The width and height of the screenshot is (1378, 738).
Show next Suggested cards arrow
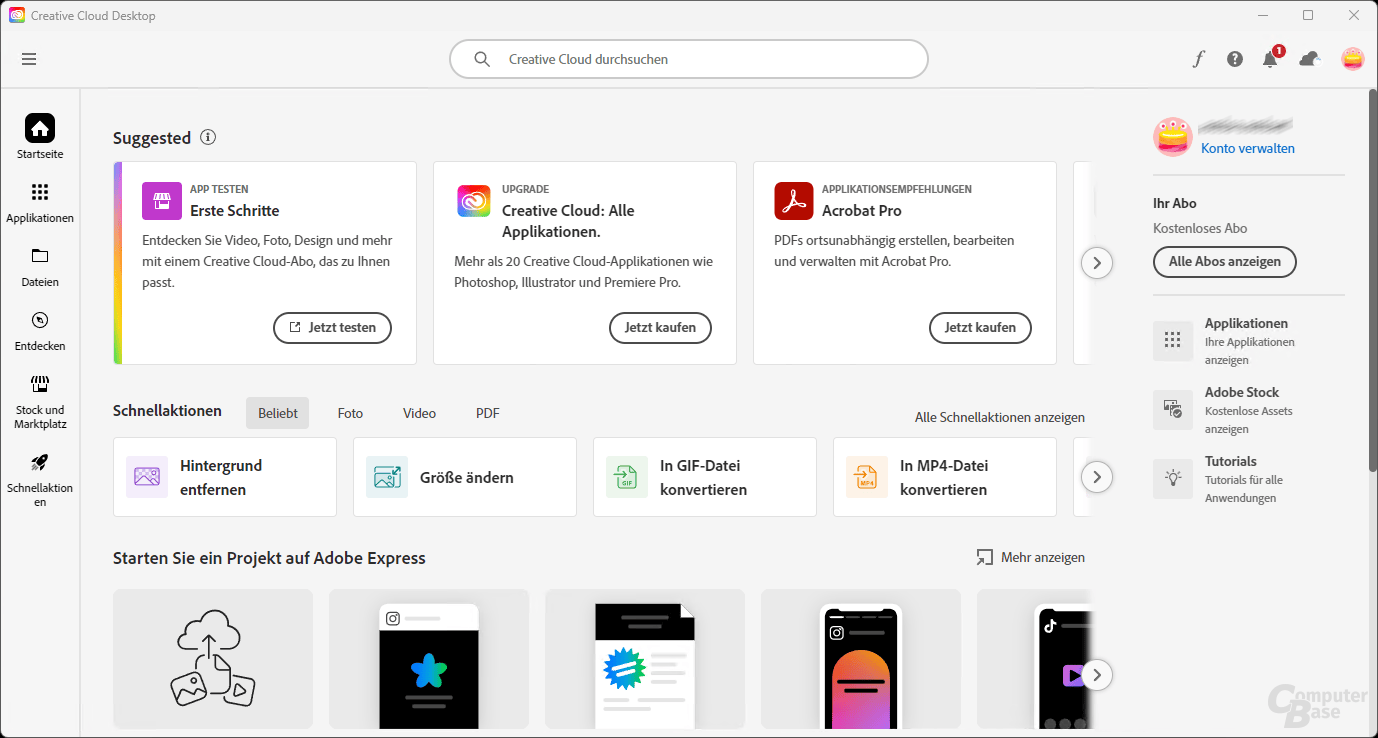(x=1097, y=263)
